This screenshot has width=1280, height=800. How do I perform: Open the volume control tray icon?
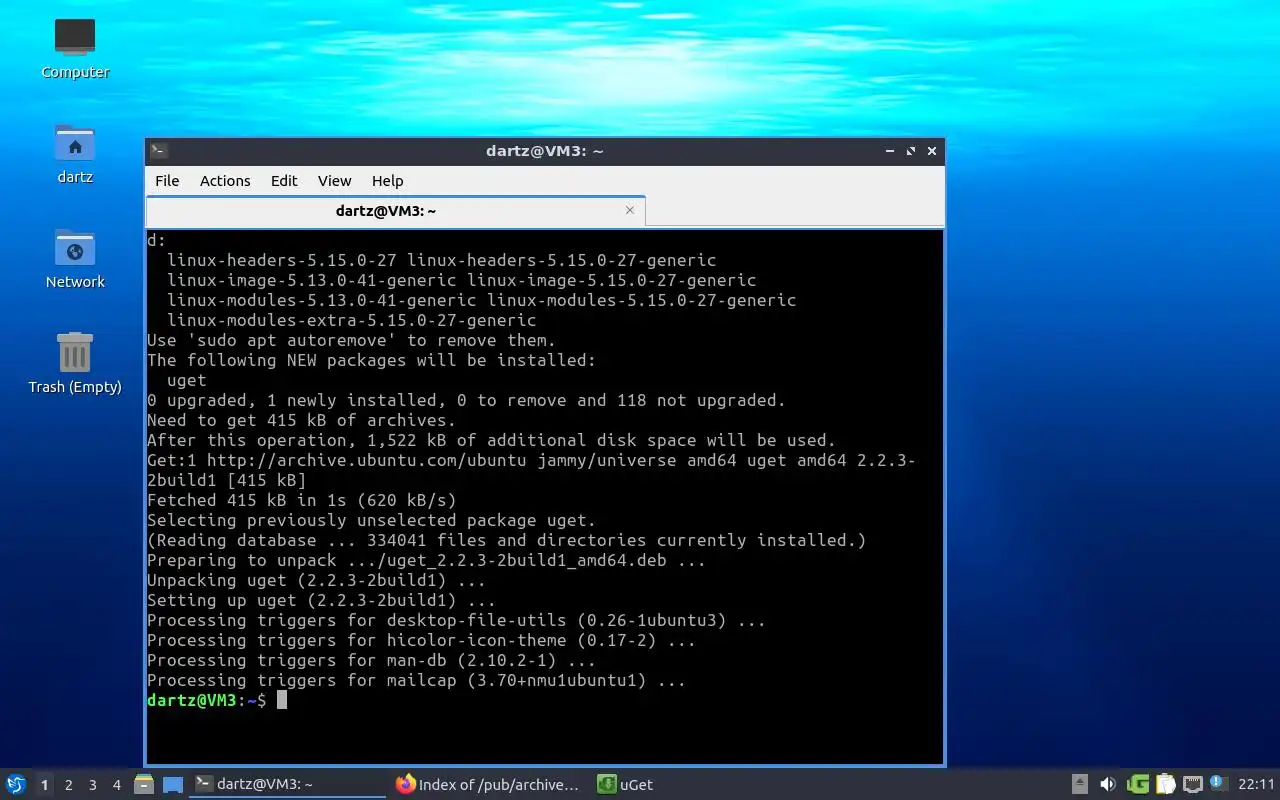point(1108,784)
